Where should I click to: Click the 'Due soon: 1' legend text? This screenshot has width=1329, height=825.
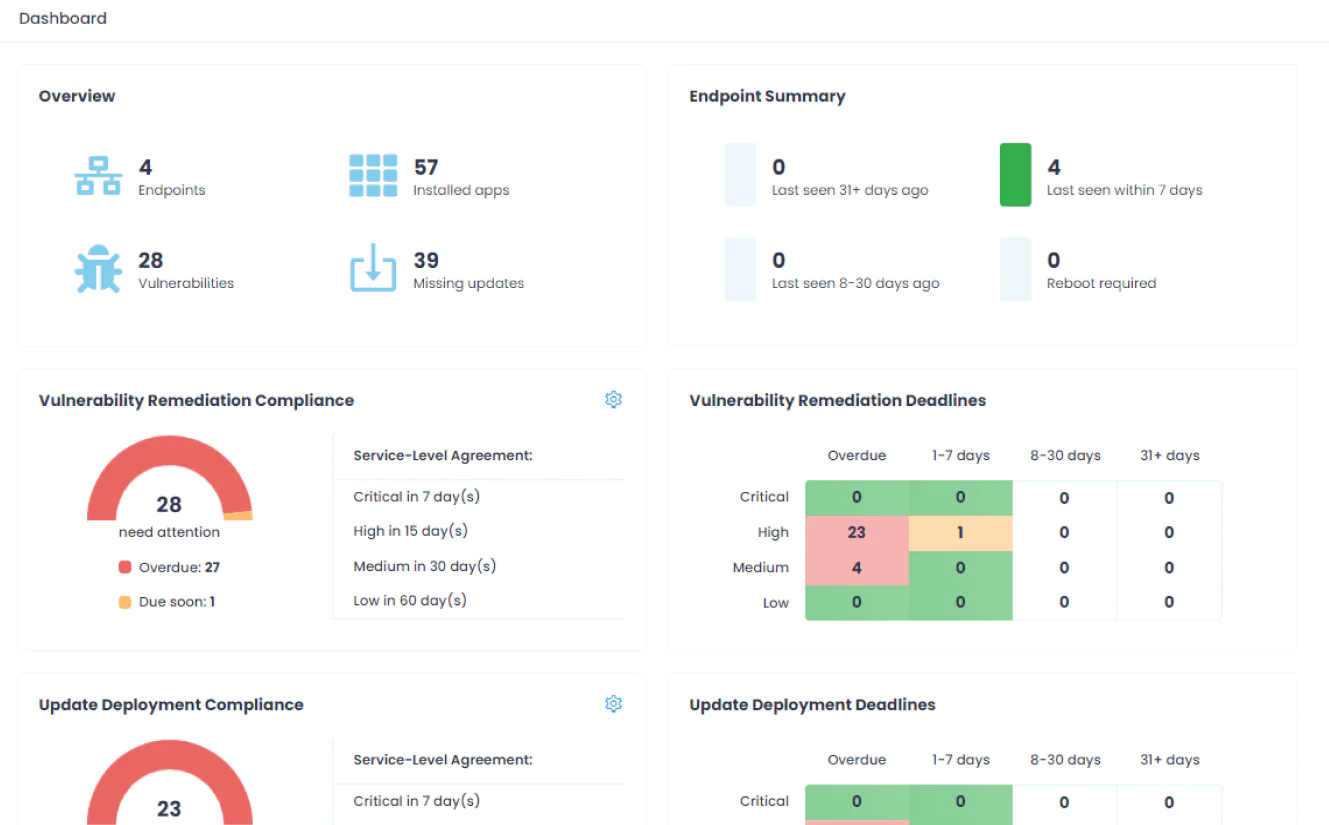coord(177,602)
